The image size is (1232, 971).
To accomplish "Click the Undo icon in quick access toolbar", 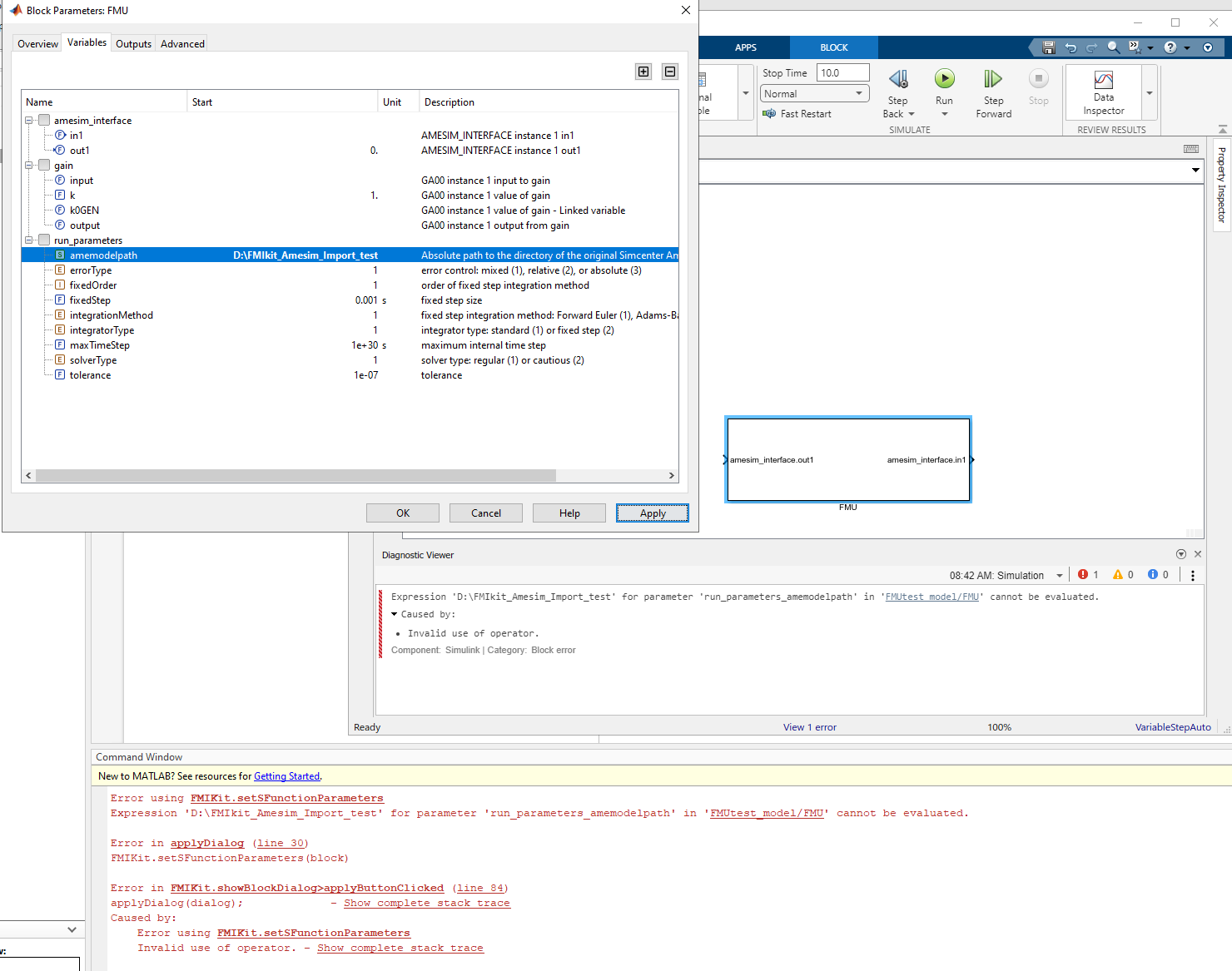I will 1070,47.
